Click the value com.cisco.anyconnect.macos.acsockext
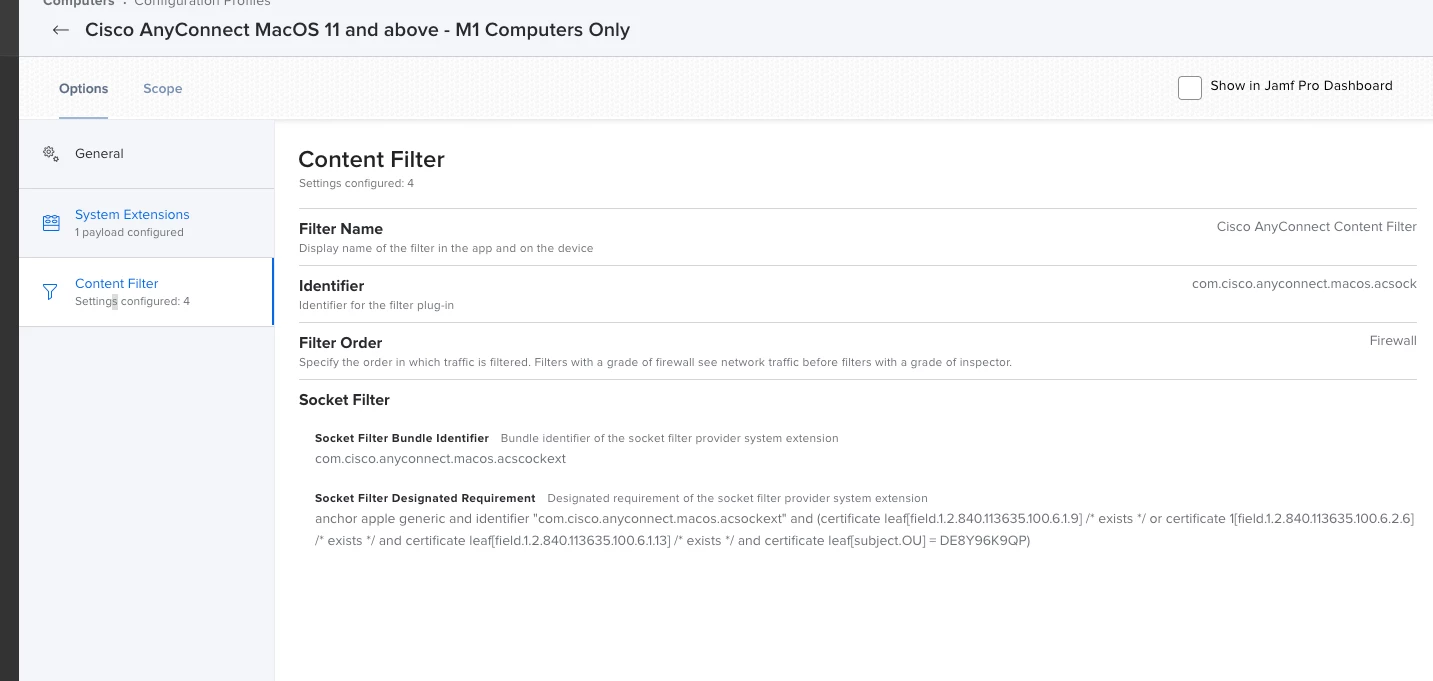 point(440,459)
